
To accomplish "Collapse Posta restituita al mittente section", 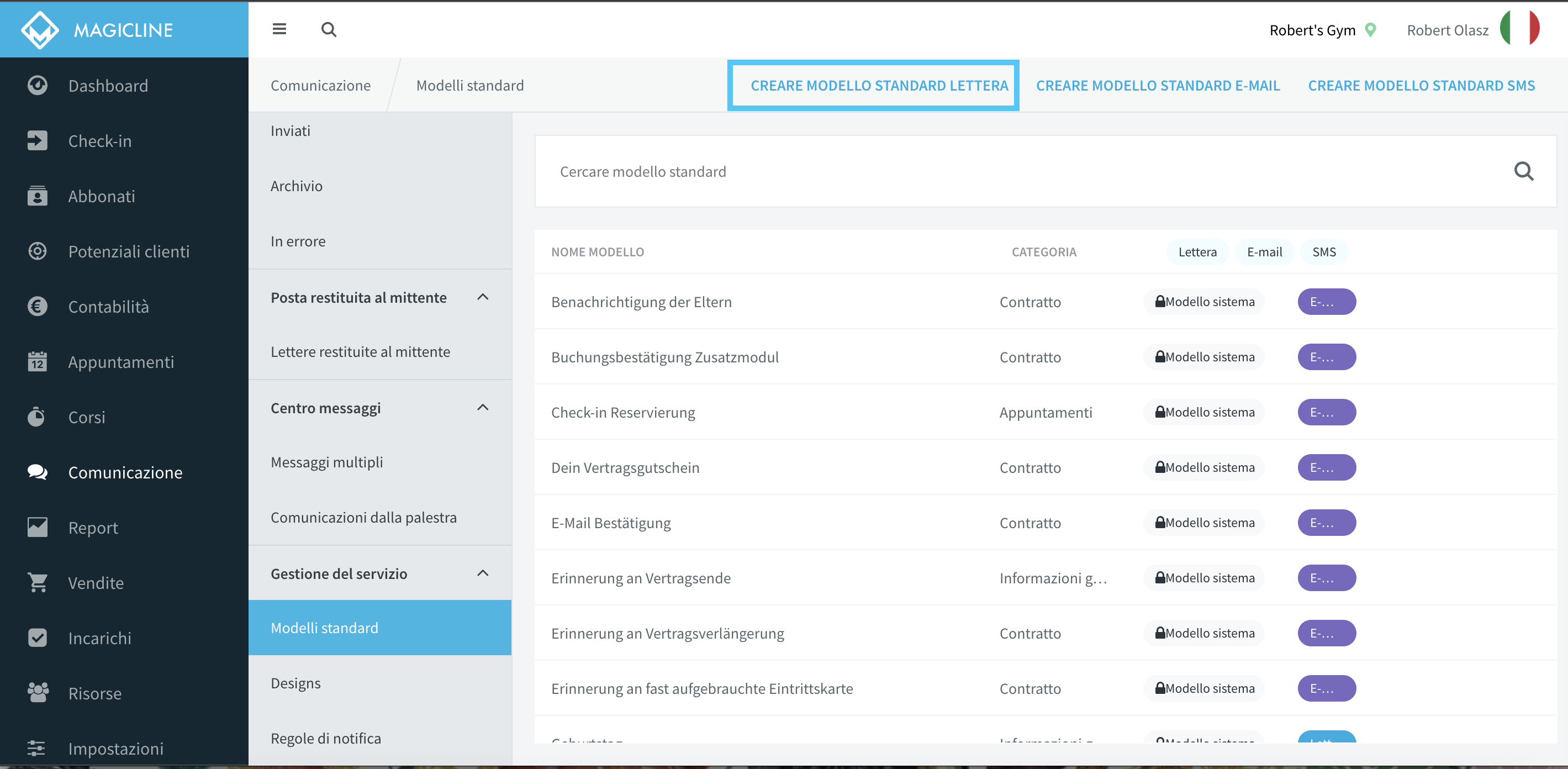I will [483, 297].
